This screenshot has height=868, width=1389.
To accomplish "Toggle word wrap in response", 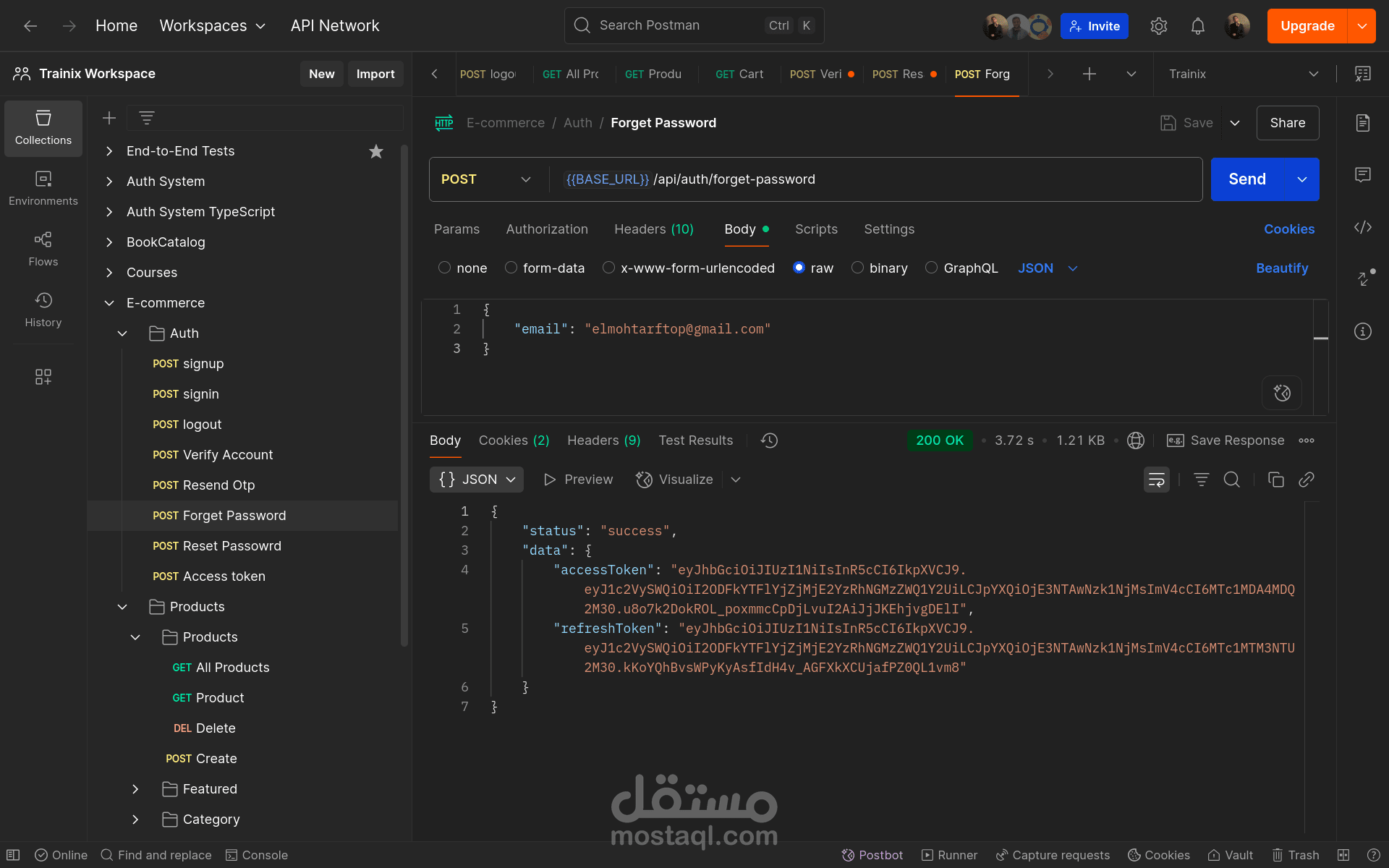I will (1156, 480).
